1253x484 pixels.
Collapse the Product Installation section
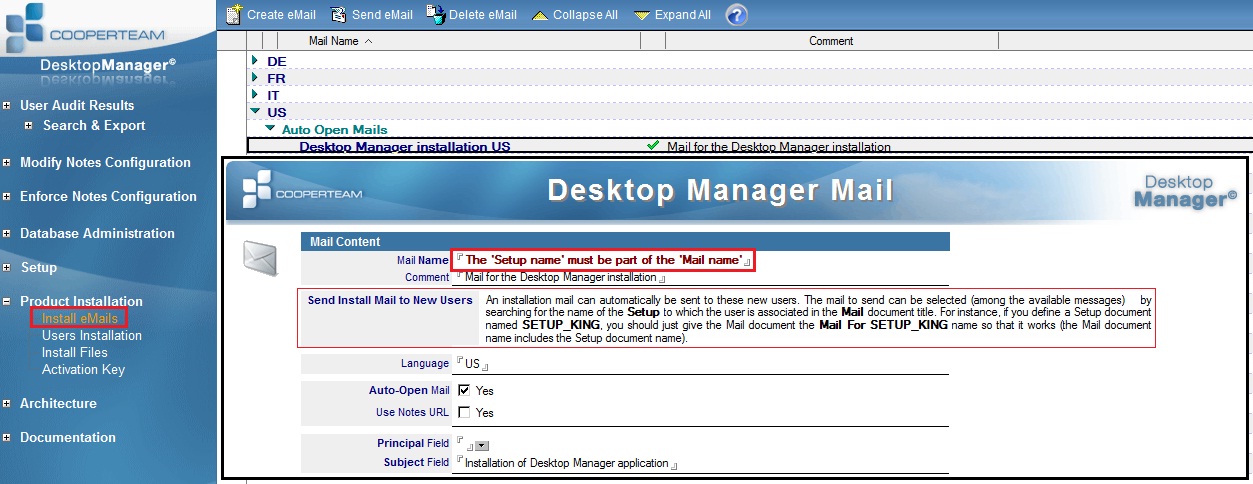pyautogui.click(x=8, y=301)
